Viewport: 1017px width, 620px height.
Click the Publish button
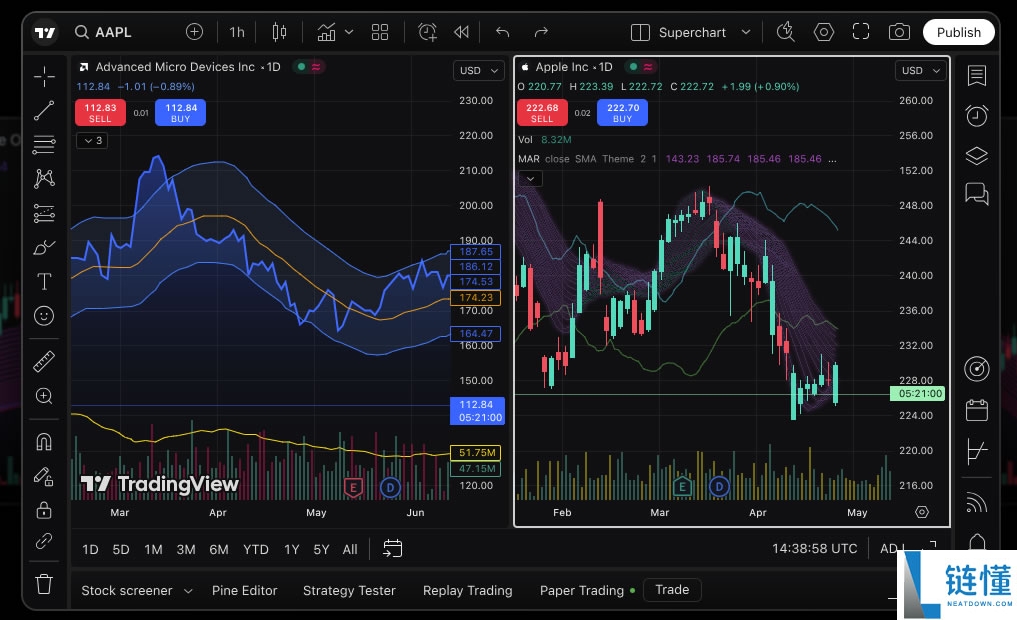[x=959, y=32]
